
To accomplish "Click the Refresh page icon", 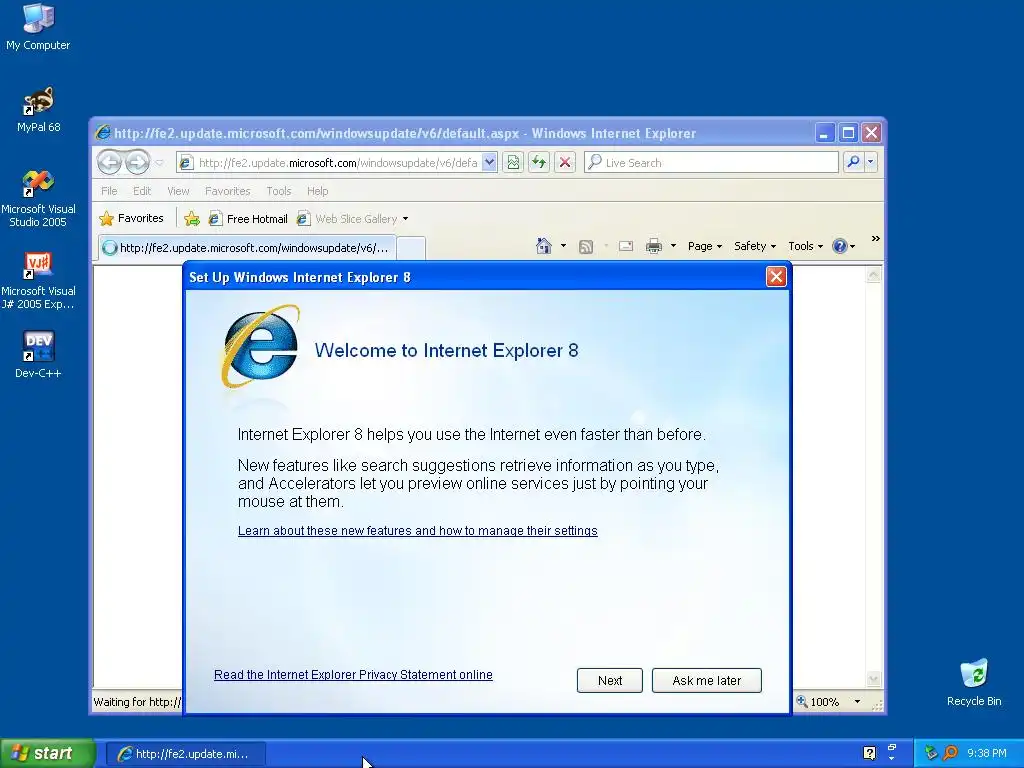I will (539, 162).
